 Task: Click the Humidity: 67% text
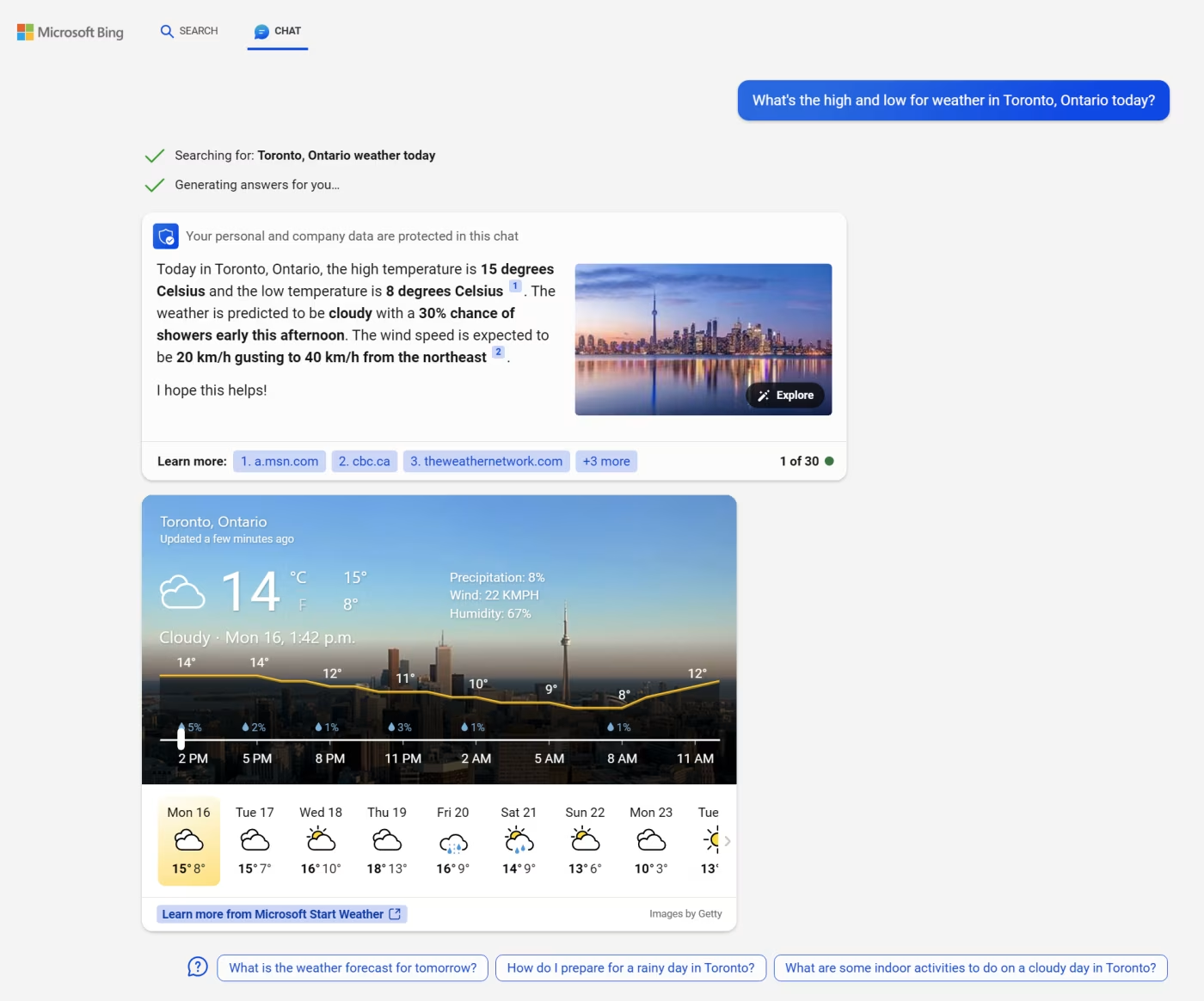click(x=490, y=614)
